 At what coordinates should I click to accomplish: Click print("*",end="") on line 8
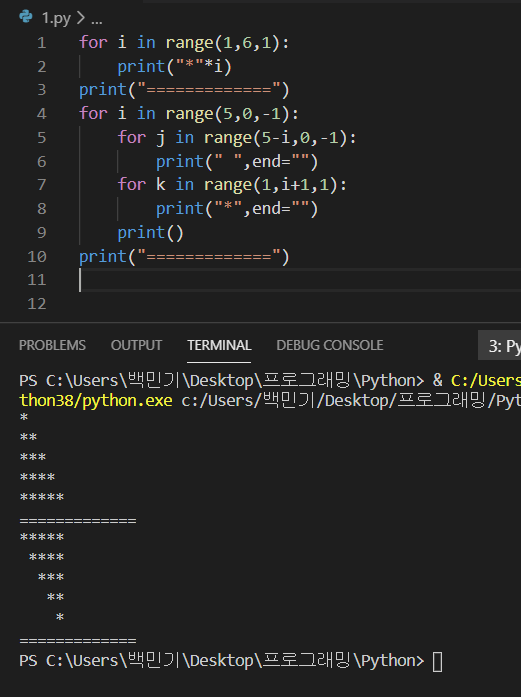click(237, 209)
